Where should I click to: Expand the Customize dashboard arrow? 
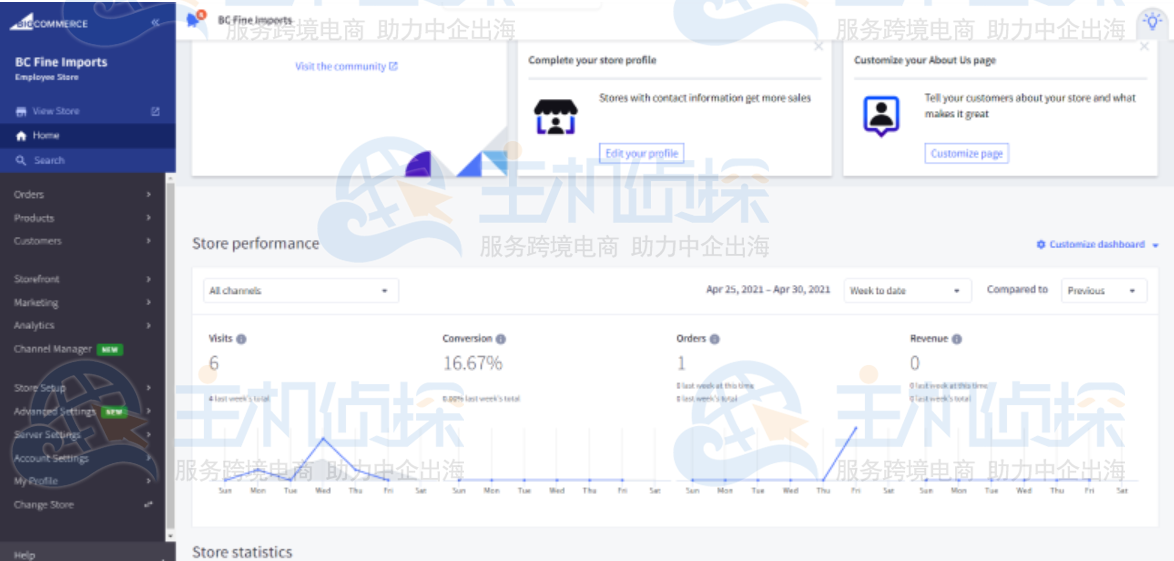[x=1155, y=245]
